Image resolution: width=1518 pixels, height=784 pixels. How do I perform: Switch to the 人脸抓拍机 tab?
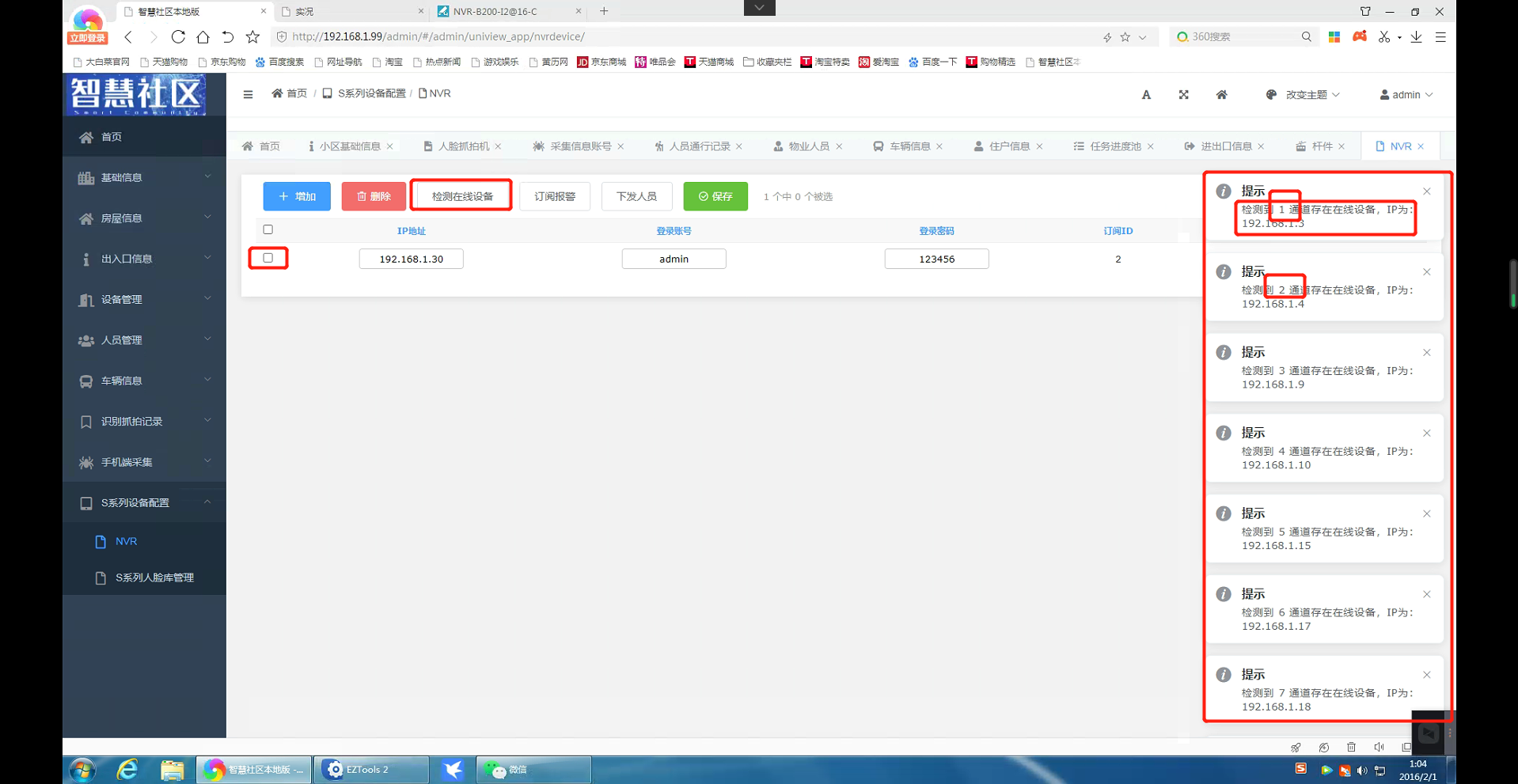463,146
